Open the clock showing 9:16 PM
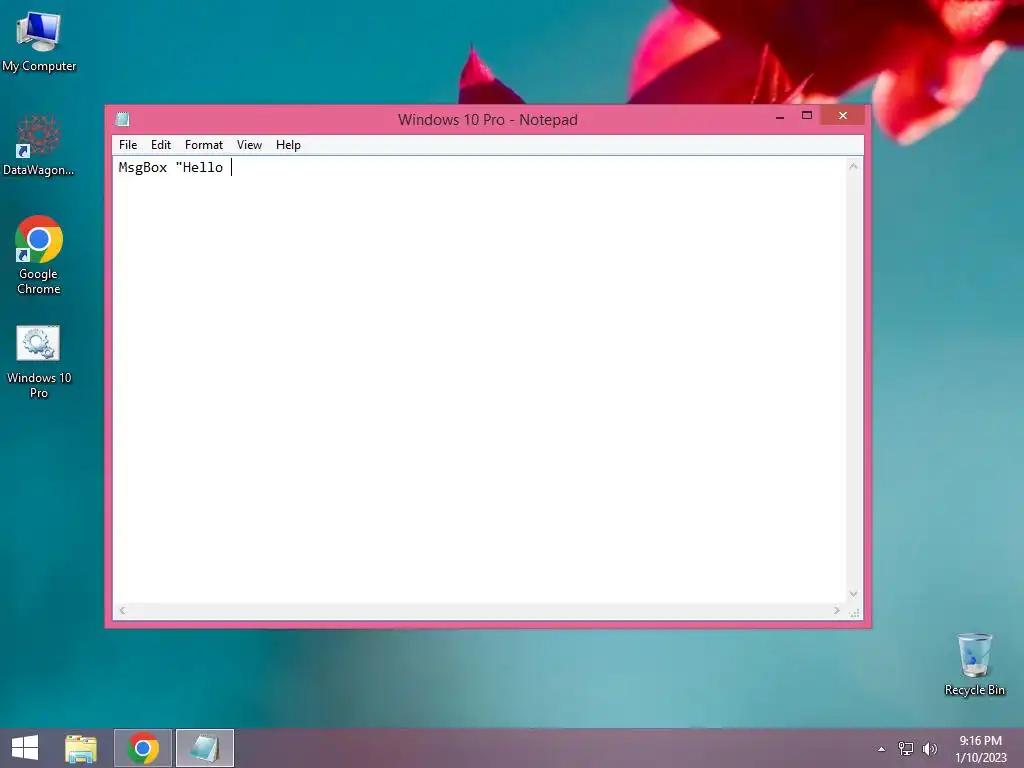 [x=980, y=748]
